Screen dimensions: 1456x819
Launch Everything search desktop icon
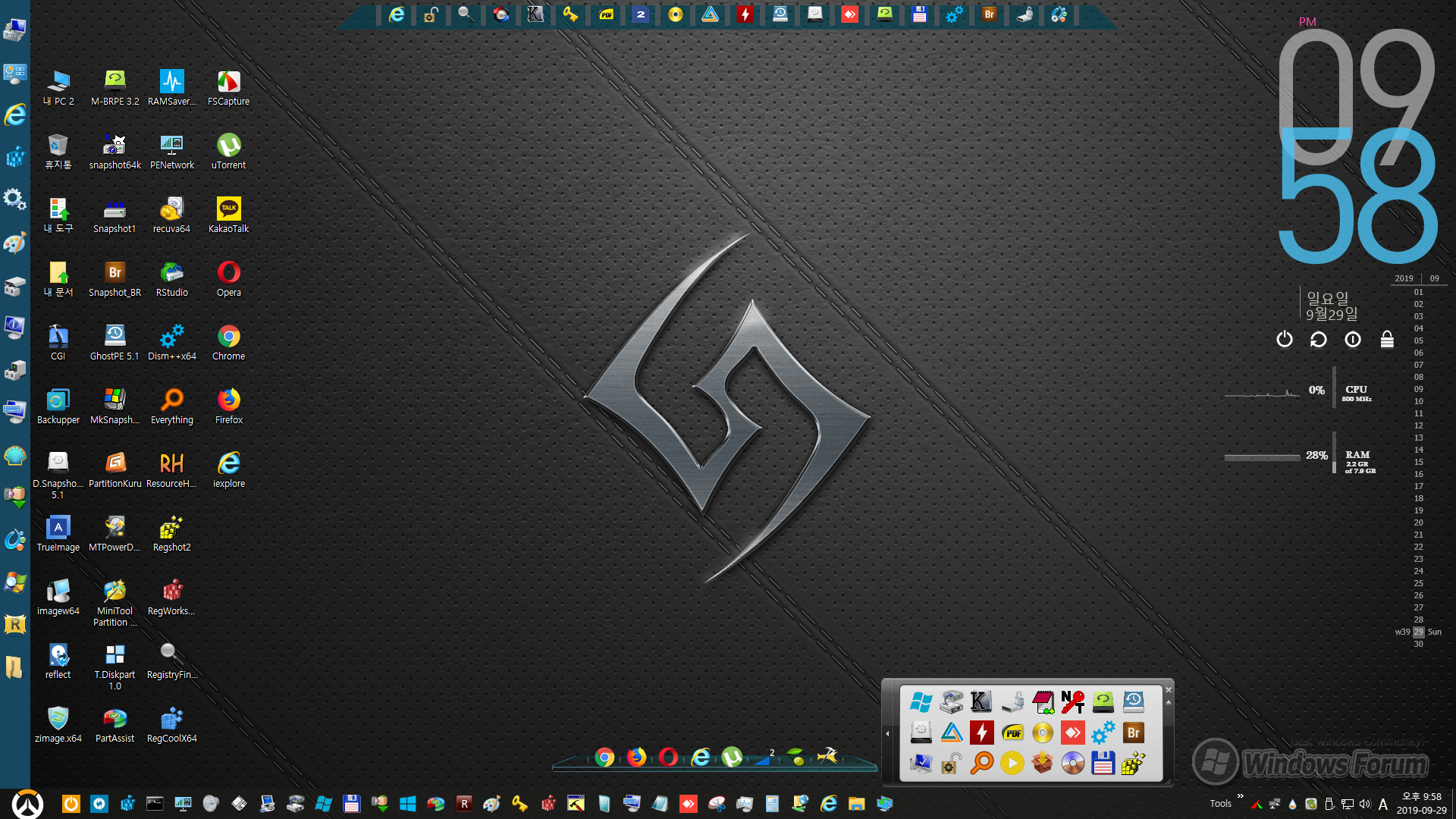pos(172,406)
